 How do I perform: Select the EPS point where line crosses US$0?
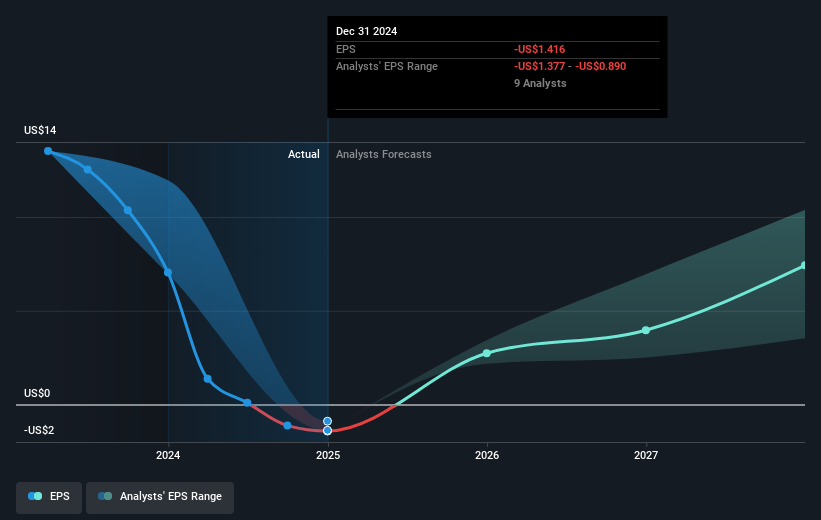247,403
